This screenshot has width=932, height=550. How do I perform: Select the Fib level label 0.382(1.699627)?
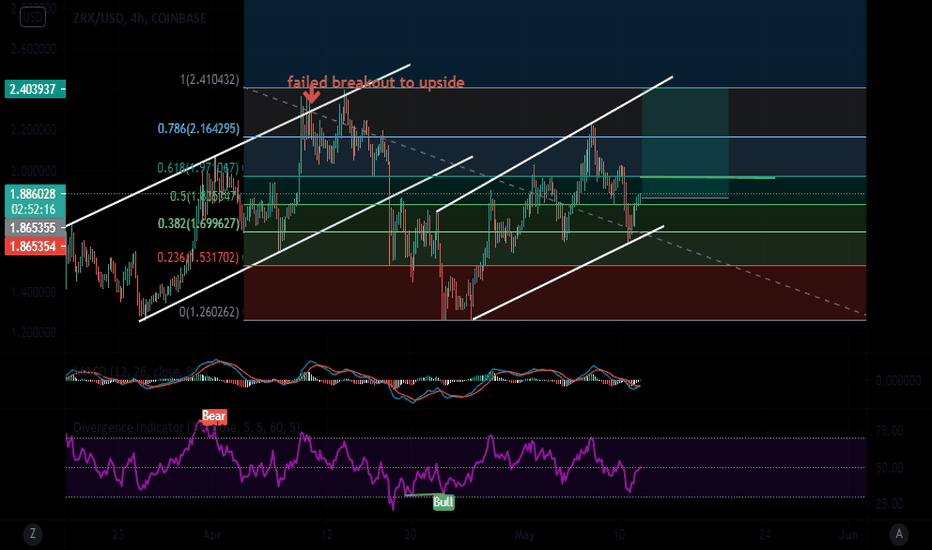(x=199, y=224)
